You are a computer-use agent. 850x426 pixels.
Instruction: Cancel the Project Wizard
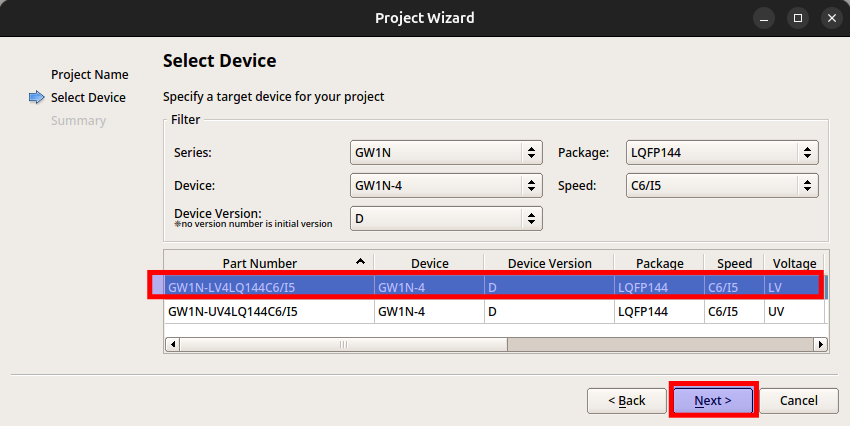click(799, 401)
